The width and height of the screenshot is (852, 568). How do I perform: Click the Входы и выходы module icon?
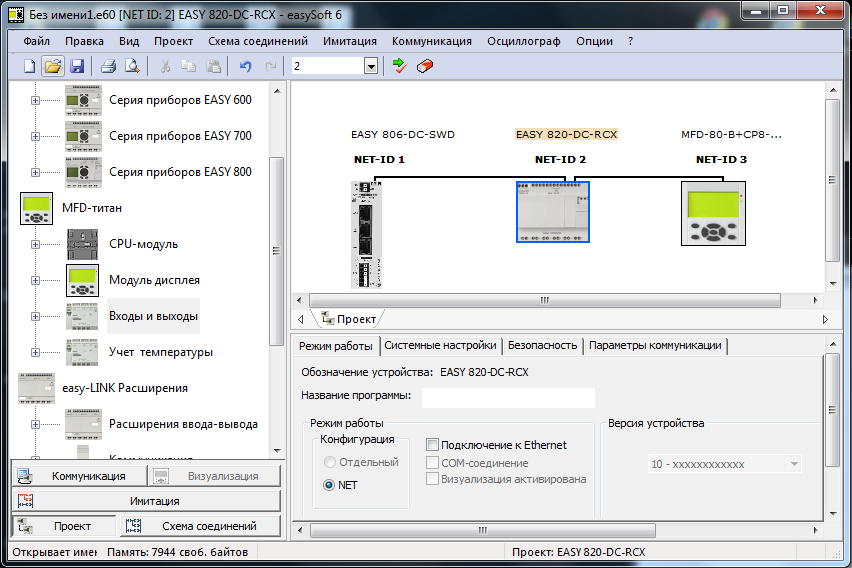pyautogui.click(x=82, y=316)
